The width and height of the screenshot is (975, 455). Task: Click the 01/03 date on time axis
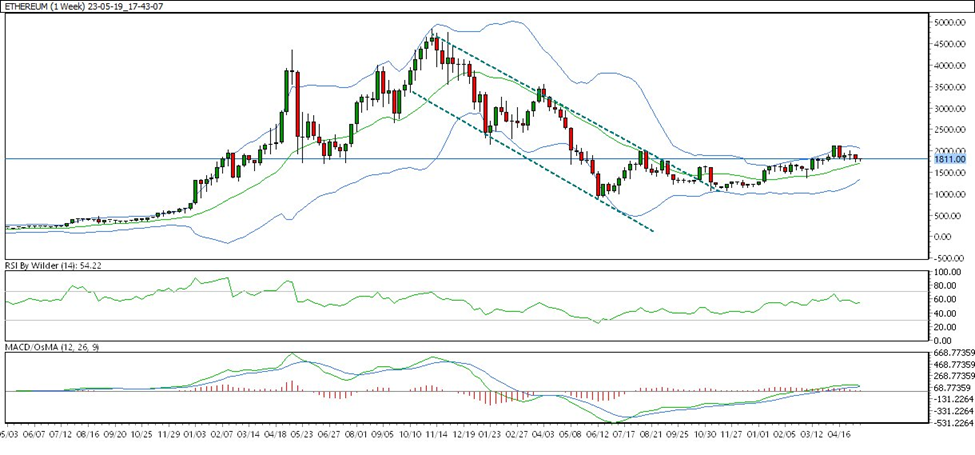[x=196, y=437]
